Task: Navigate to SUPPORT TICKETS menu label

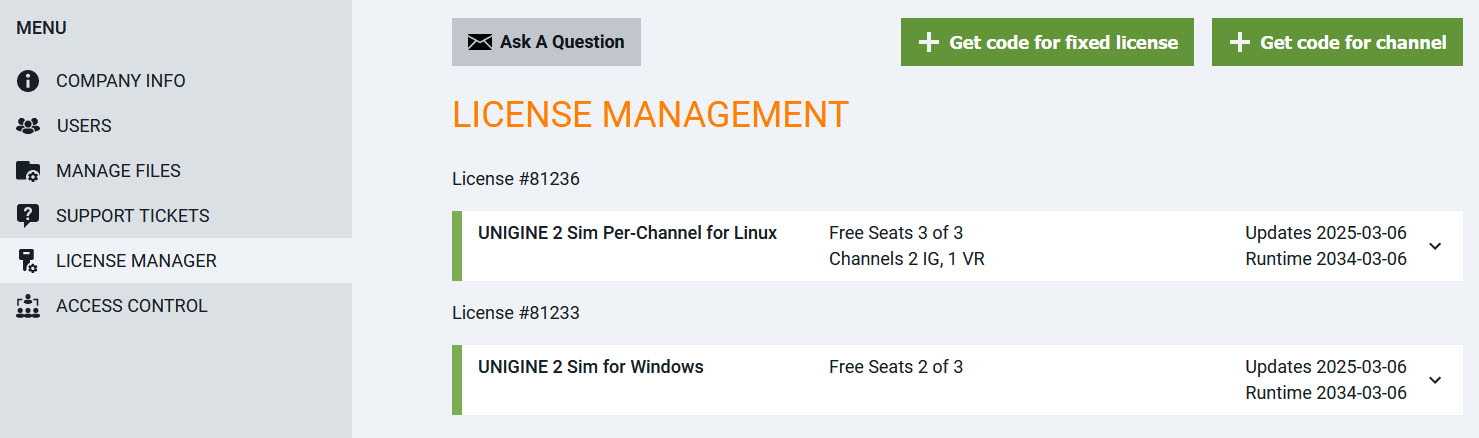Action: coord(133,216)
